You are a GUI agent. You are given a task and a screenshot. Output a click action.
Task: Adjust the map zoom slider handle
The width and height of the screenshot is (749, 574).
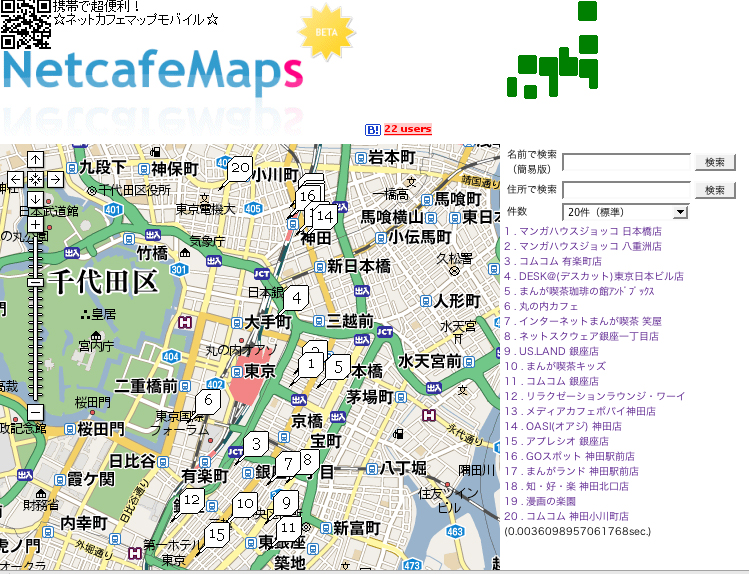click(x=35, y=283)
